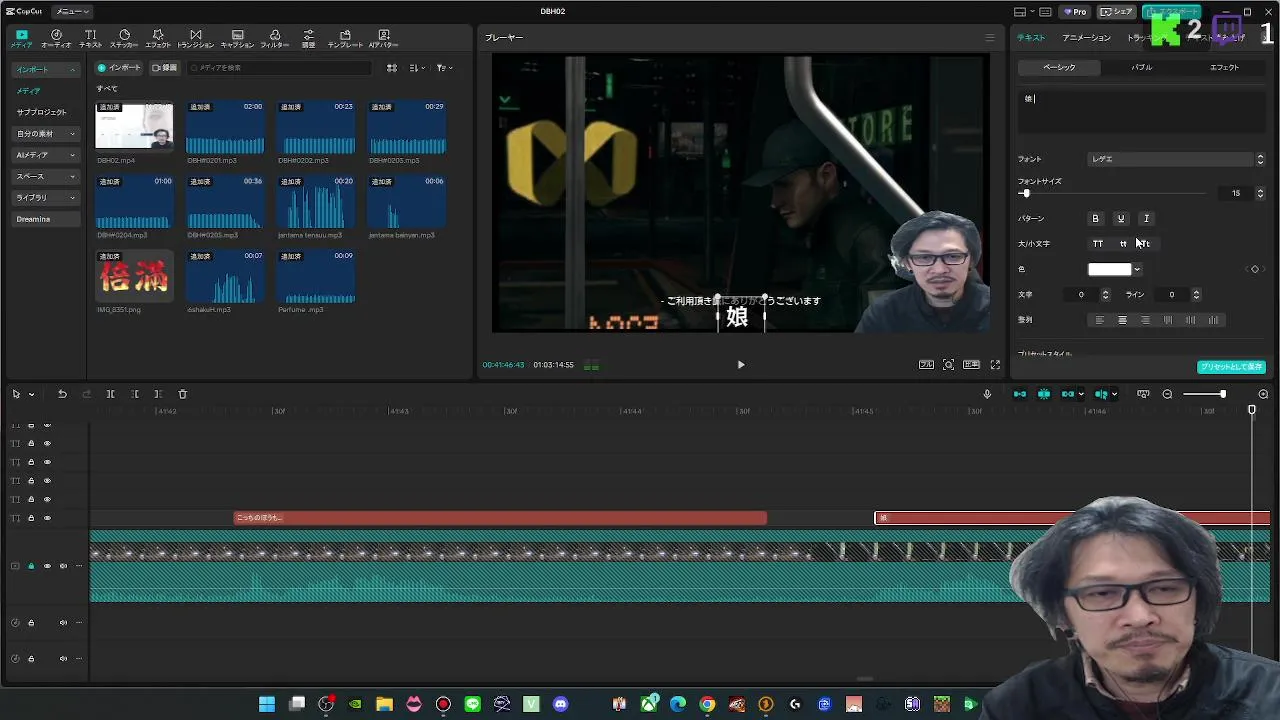Toggle lock on the 娘 text track
The image size is (1280, 720).
(31, 518)
